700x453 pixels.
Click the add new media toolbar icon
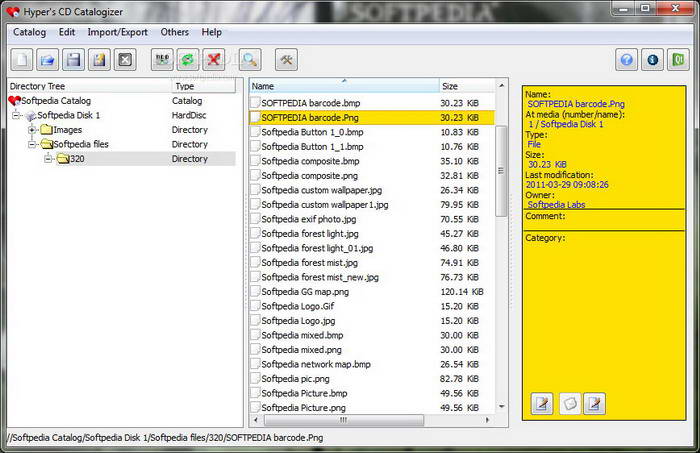coord(162,59)
